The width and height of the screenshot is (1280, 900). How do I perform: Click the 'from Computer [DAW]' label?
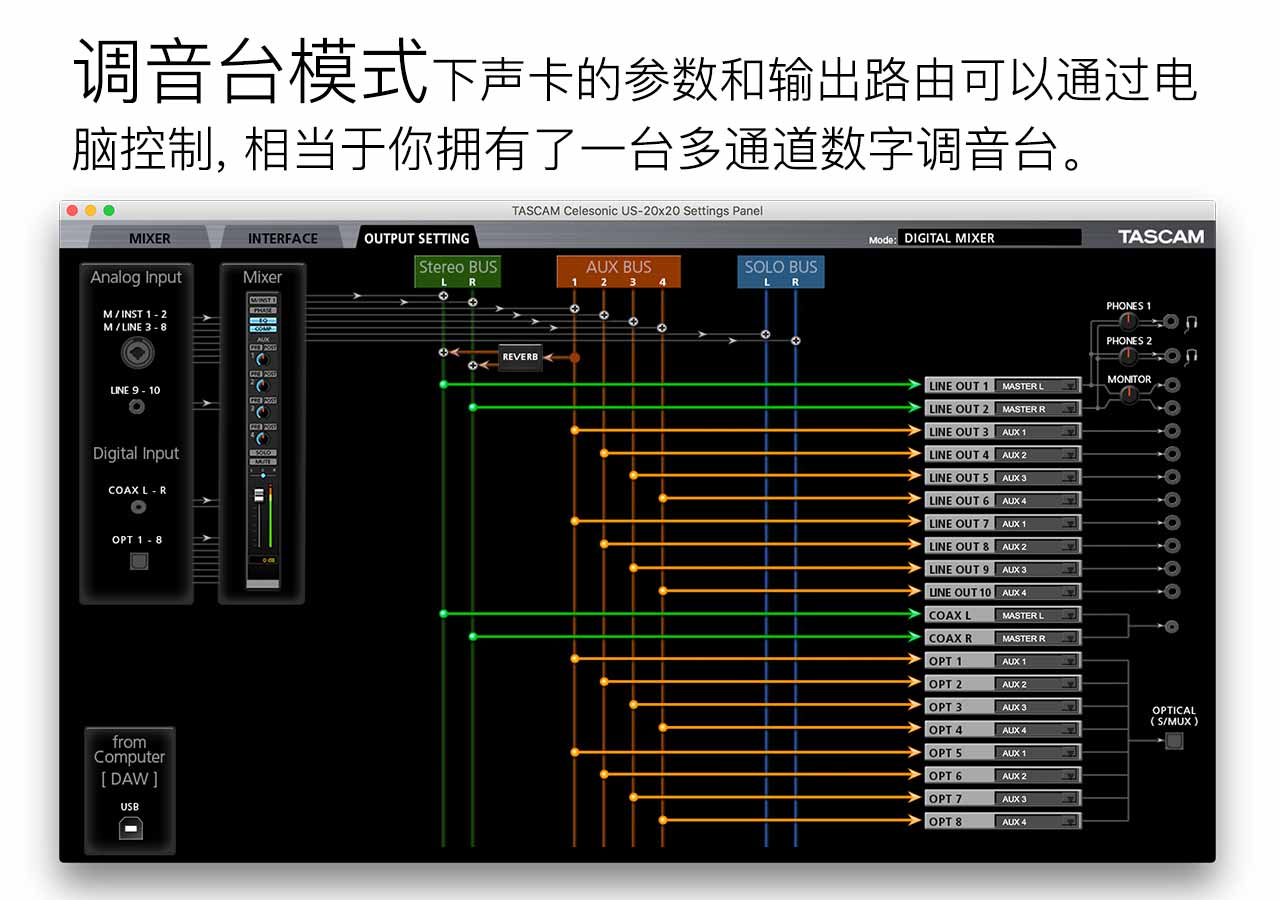[x=130, y=760]
